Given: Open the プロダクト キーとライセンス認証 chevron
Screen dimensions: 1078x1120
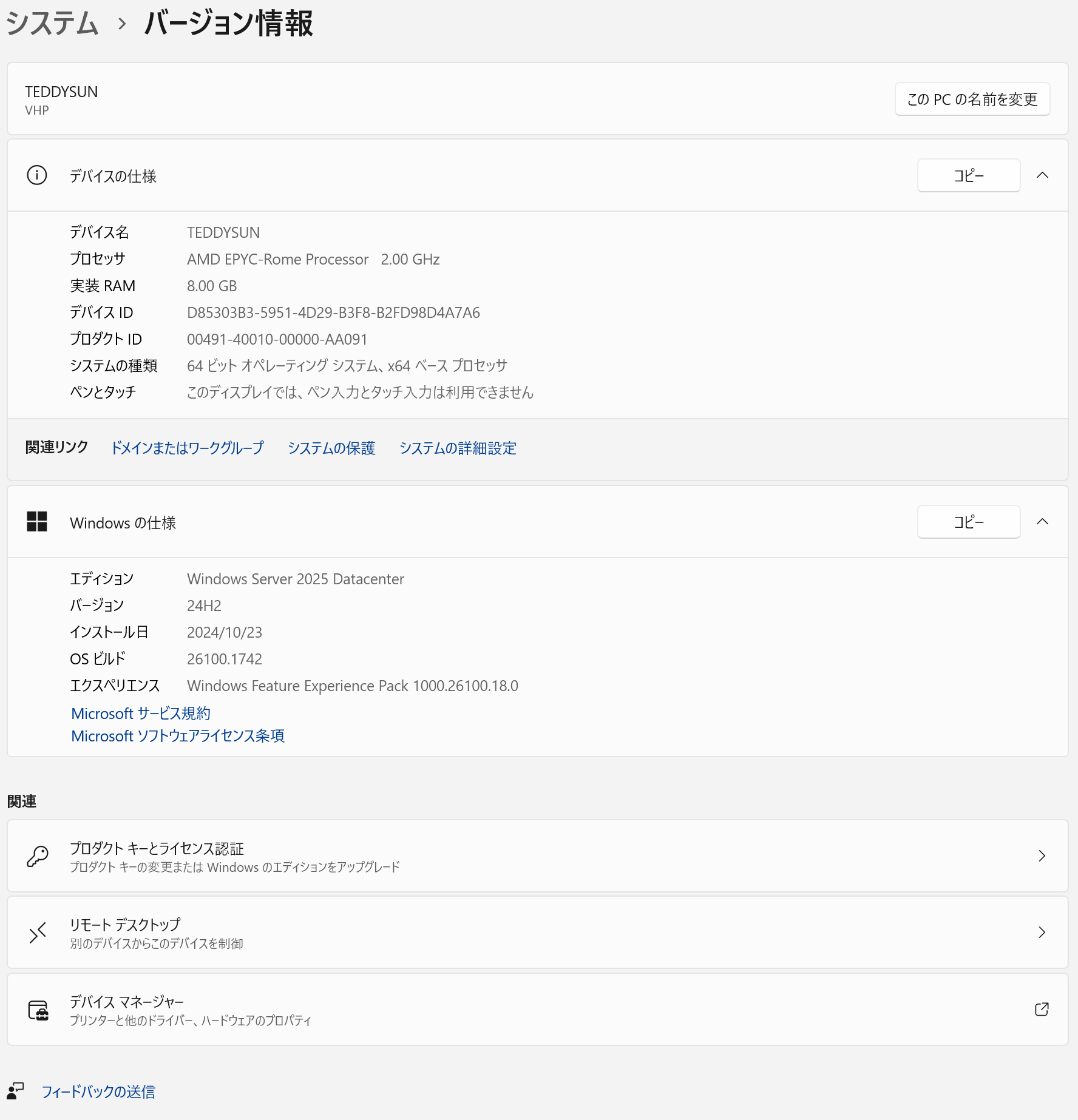Looking at the screenshot, I should tap(1042, 856).
